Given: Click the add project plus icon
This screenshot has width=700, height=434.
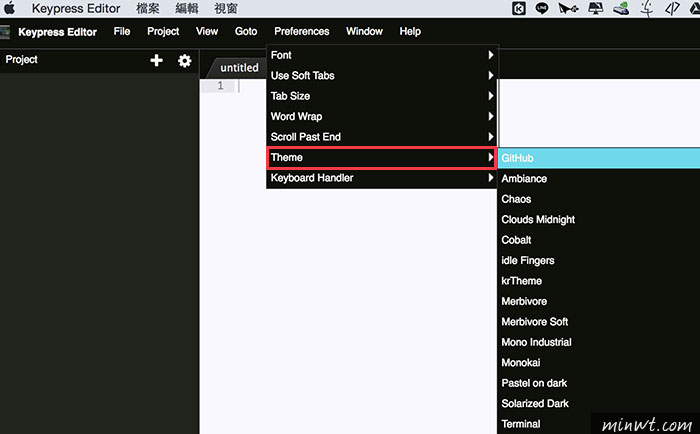Looking at the screenshot, I should click(156, 60).
